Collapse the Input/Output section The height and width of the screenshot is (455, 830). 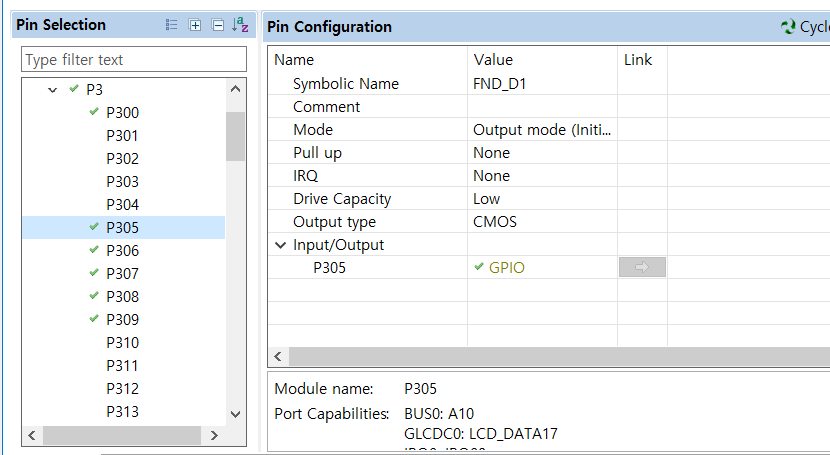[281, 245]
